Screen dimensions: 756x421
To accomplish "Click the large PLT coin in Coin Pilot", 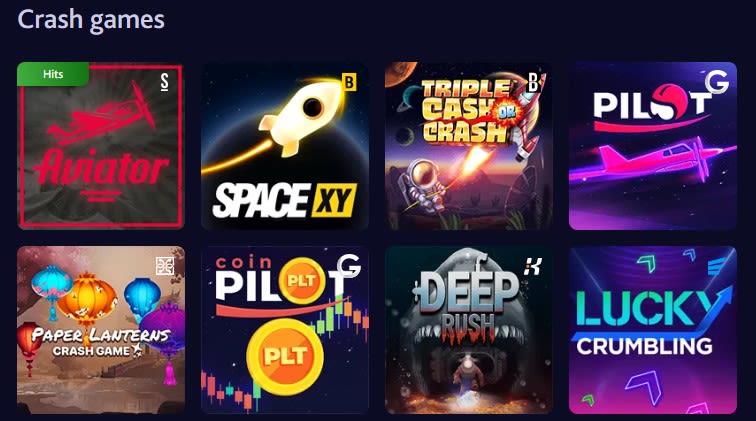I will tap(285, 356).
